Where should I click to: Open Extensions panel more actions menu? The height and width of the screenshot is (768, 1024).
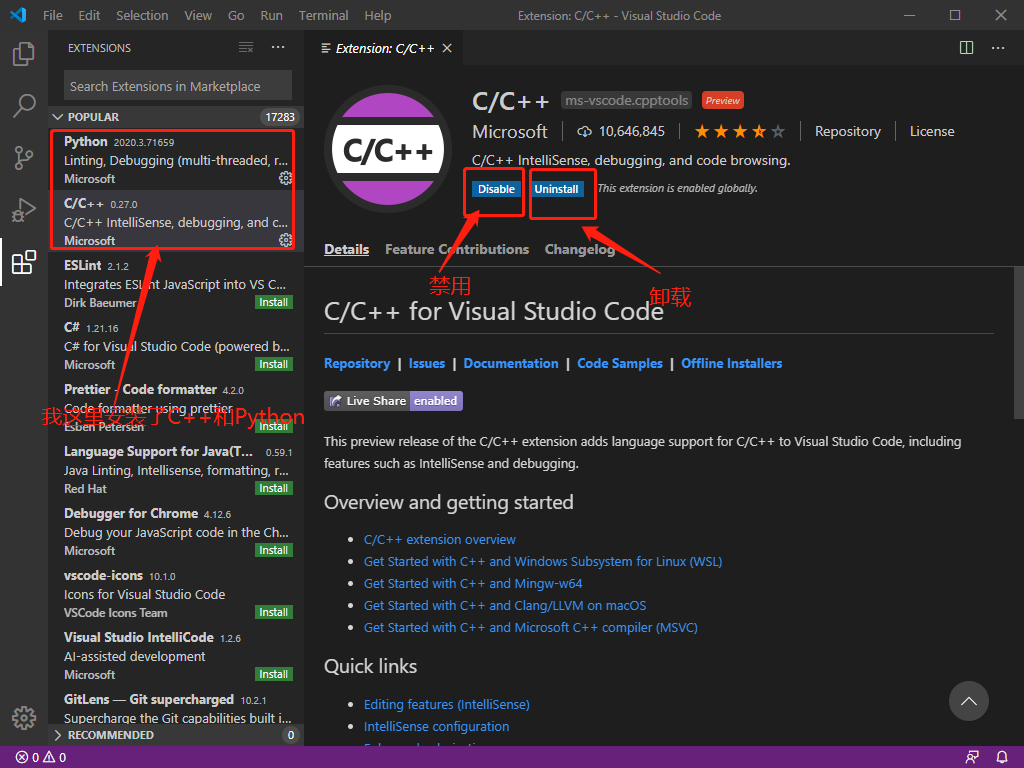(278, 48)
